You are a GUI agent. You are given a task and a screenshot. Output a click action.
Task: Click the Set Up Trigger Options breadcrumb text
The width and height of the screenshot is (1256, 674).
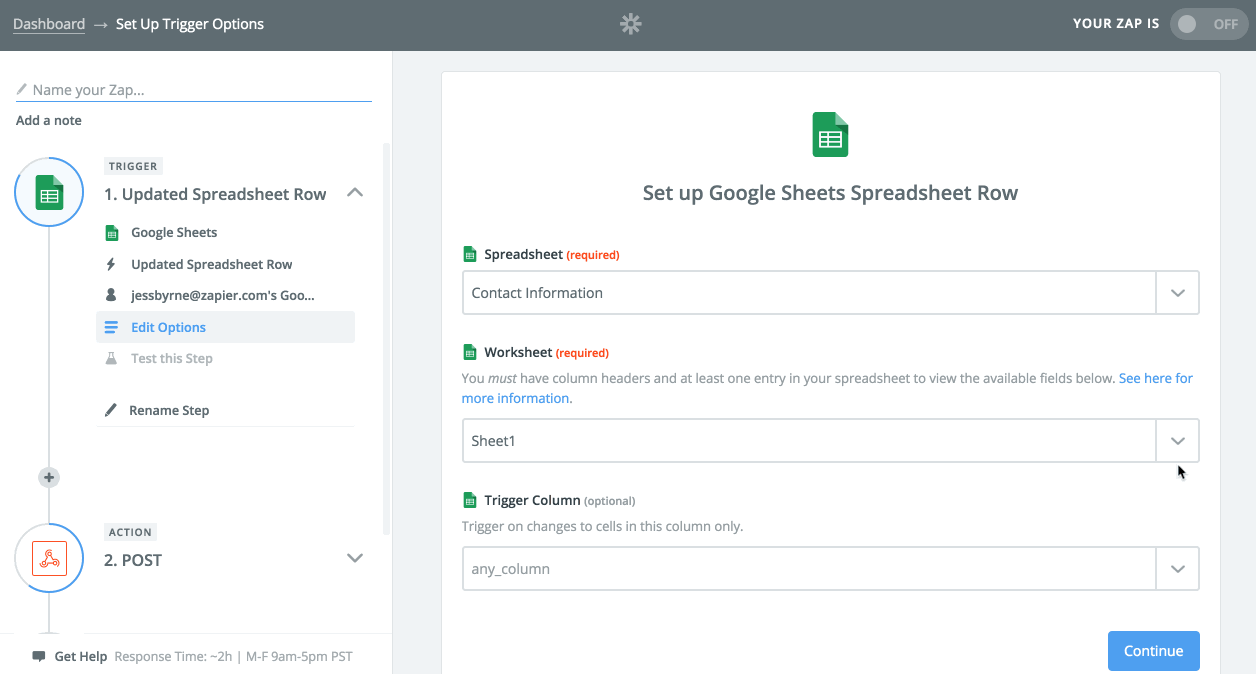pyautogui.click(x=190, y=24)
